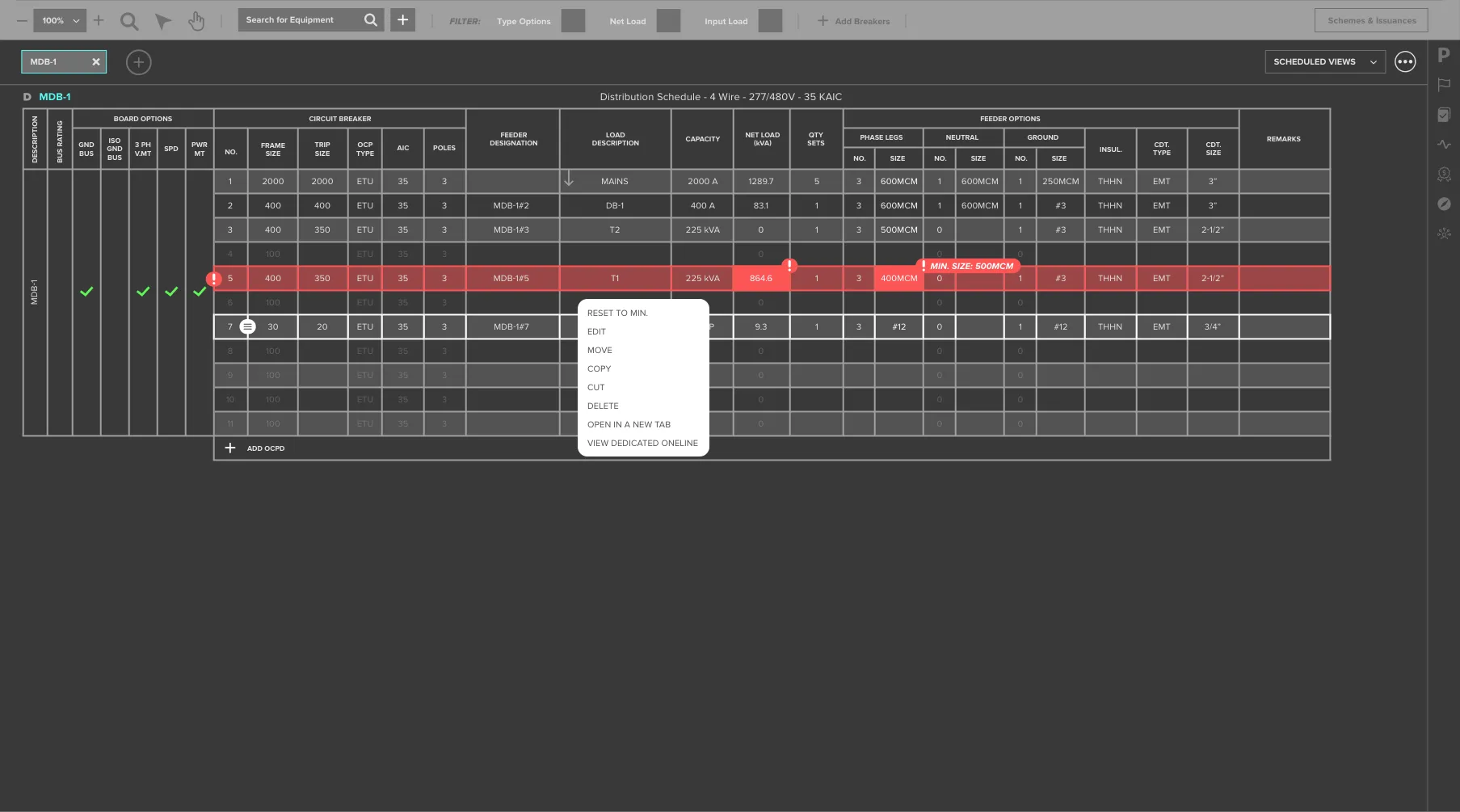Open the checklist icon in right sidebar
This screenshot has width=1460, height=812.
click(x=1444, y=115)
